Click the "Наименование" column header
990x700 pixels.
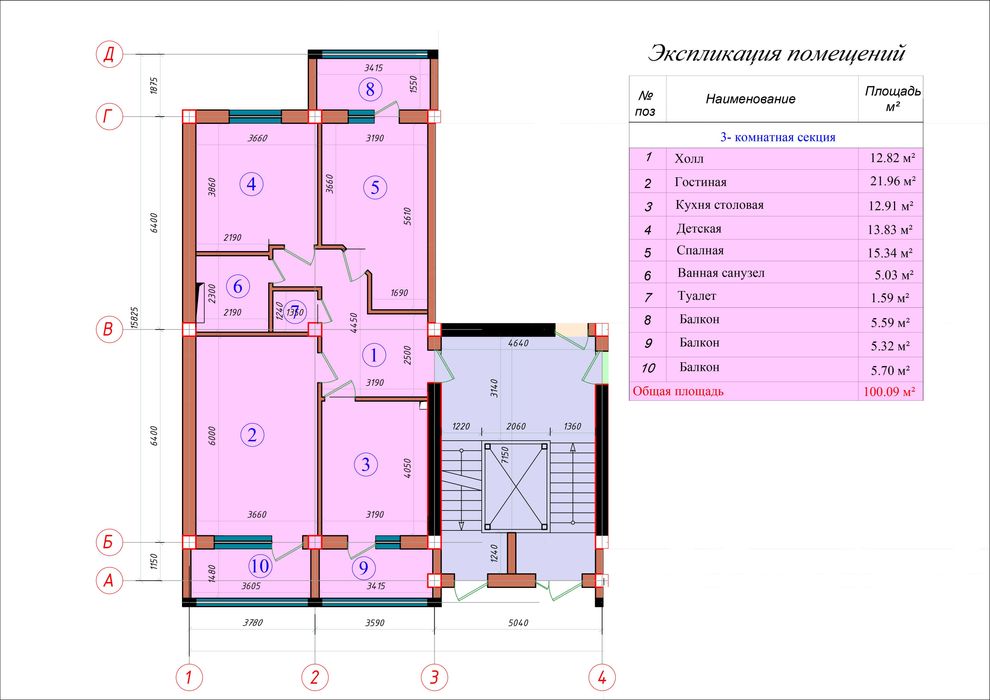tap(750, 98)
